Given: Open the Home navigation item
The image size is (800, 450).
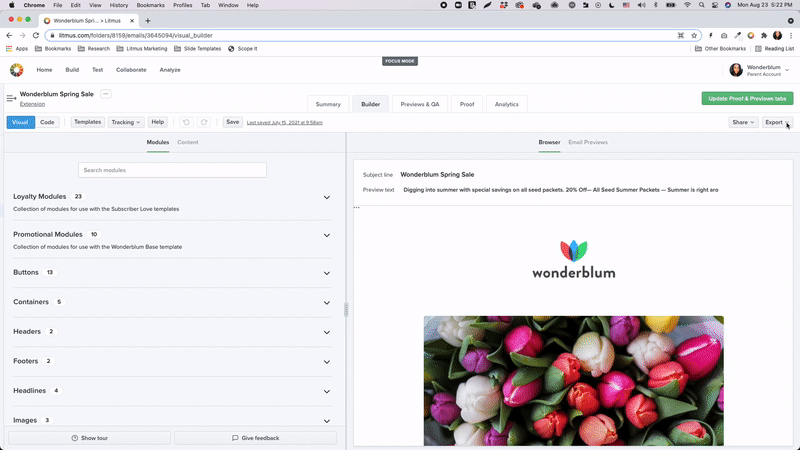Looking at the screenshot, I should pyautogui.click(x=44, y=70).
